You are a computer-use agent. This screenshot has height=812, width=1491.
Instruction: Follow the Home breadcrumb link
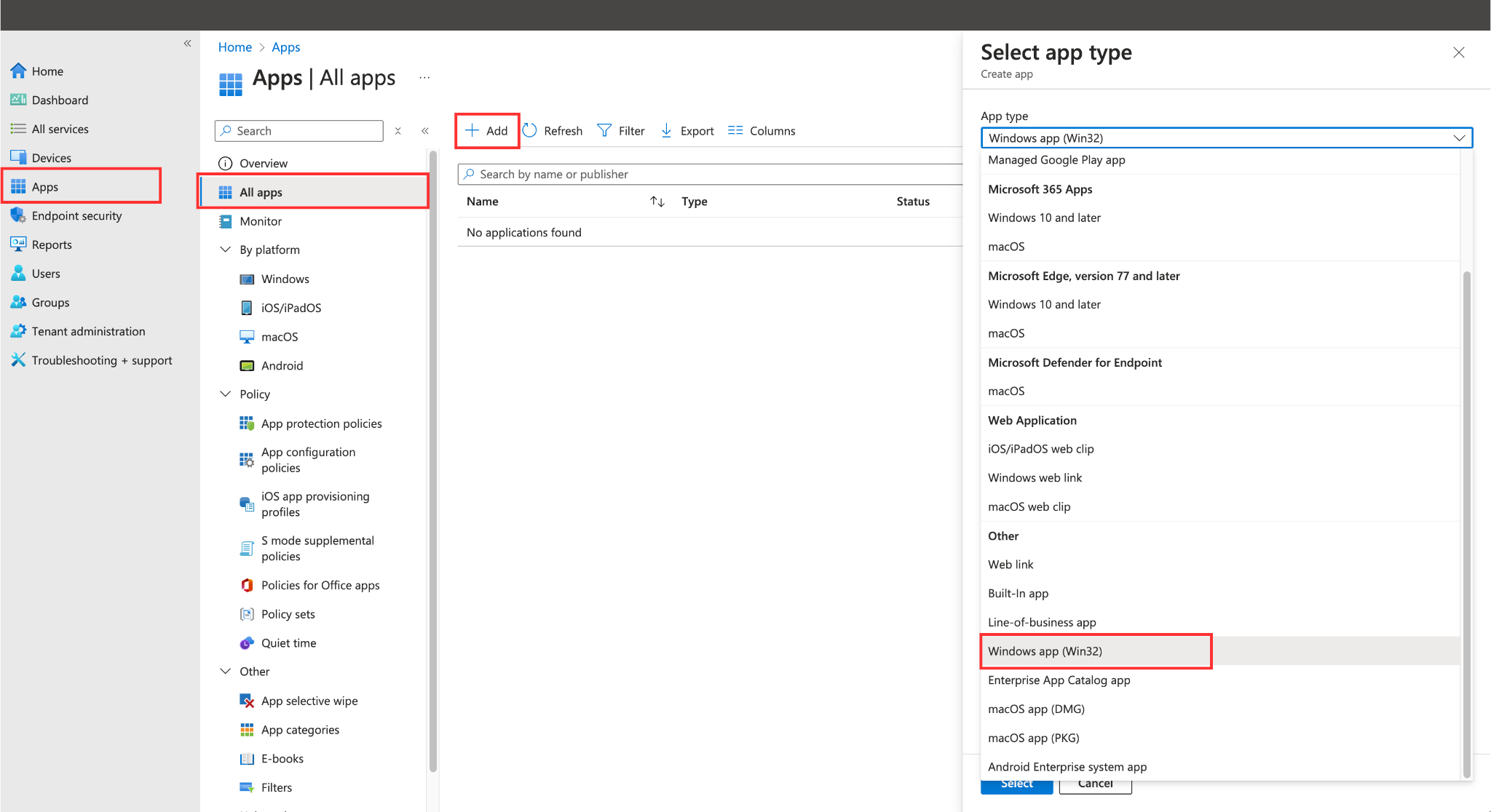click(x=234, y=47)
